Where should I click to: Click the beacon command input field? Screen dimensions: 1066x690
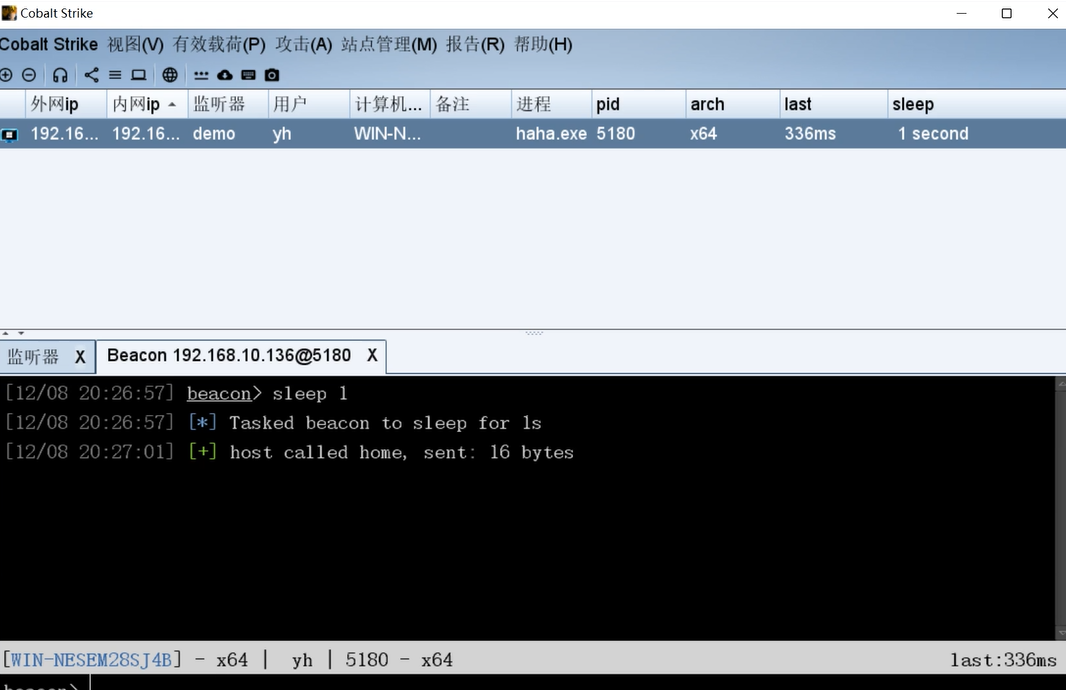[x=500, y=684]
